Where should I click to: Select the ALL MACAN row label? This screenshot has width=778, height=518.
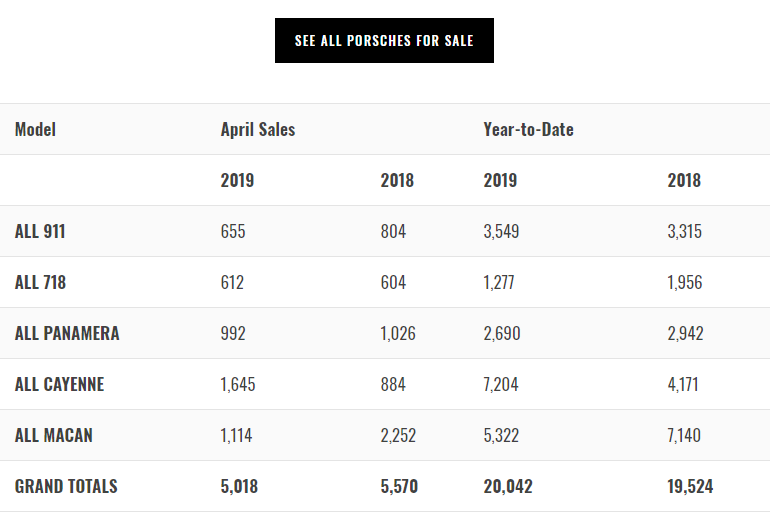tap(52, 436)
